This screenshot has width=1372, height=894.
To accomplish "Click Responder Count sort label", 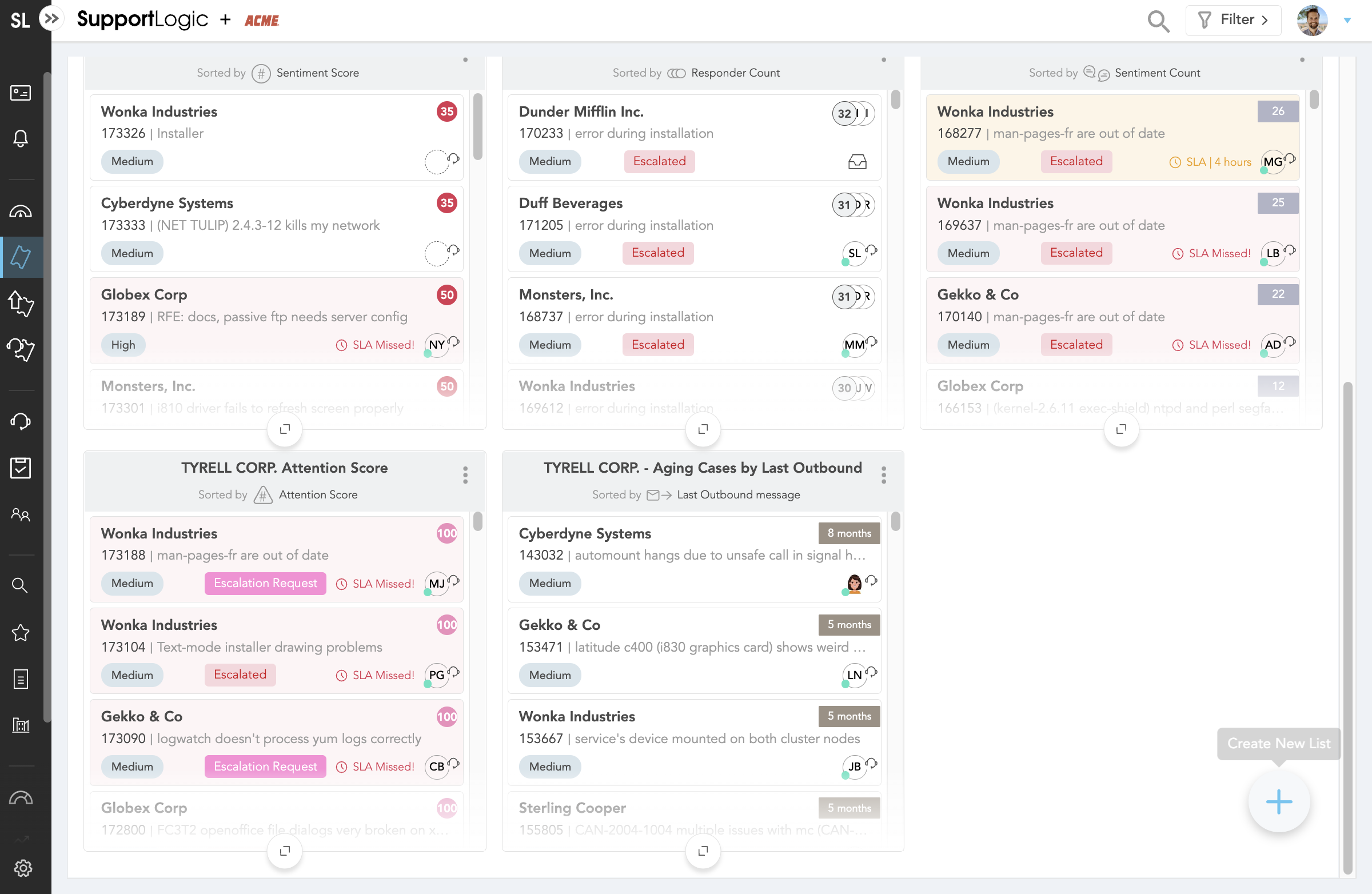I will (x=735, y=73).
